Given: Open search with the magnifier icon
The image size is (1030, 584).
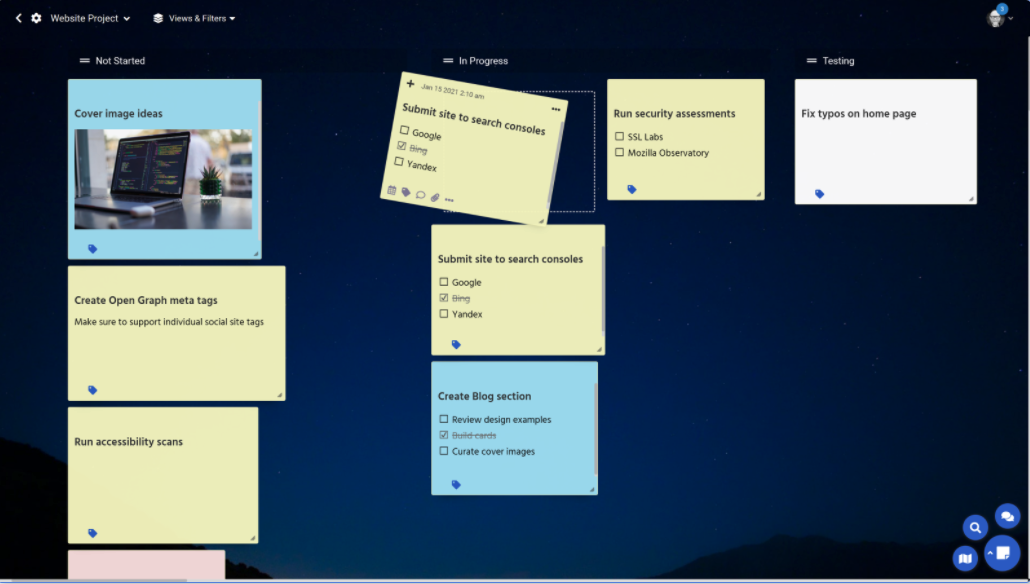Looking at the screenshot, I should (x=975, y=526).
